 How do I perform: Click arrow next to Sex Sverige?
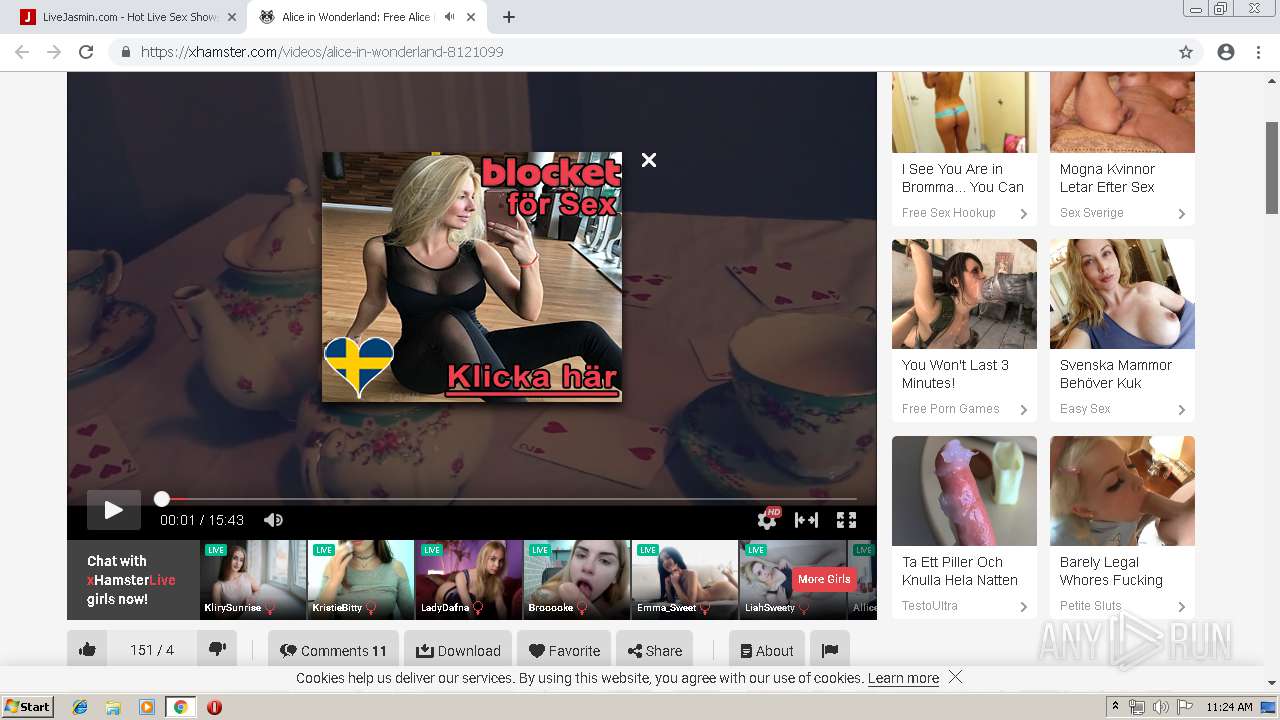coord(1181,214)
